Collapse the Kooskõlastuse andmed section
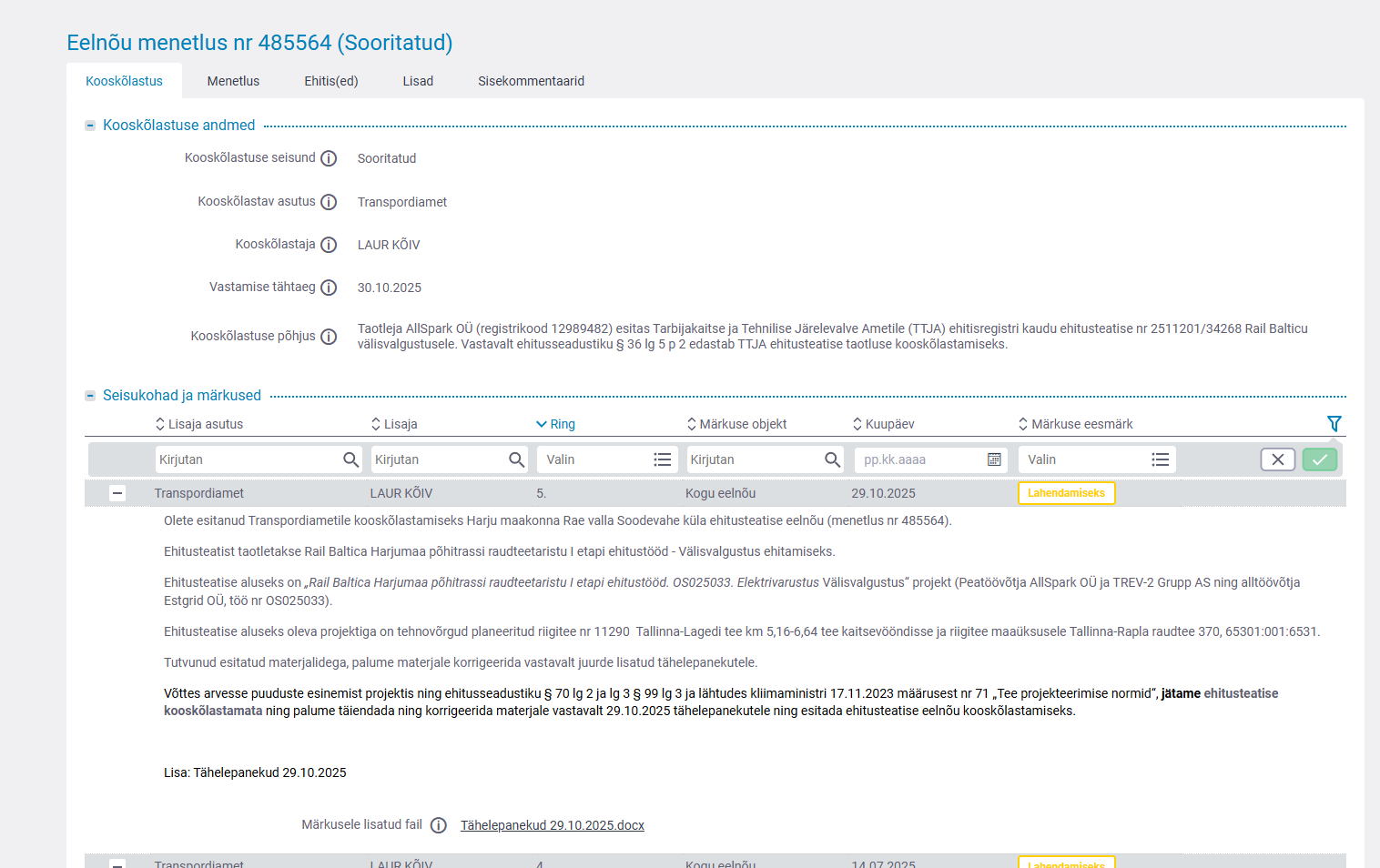Viewport: 1380px width, 868px height. coord(90,126)
